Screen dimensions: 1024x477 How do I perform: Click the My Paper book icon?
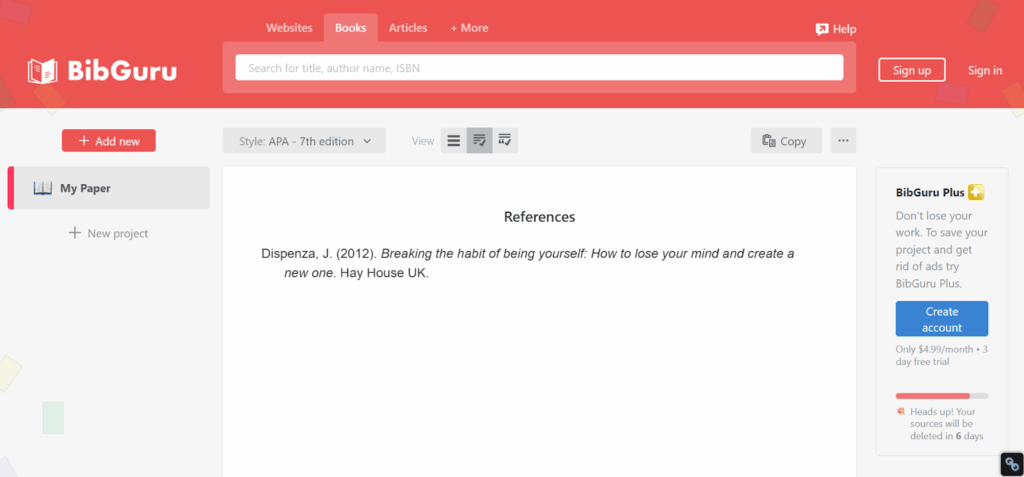[42, 188]
